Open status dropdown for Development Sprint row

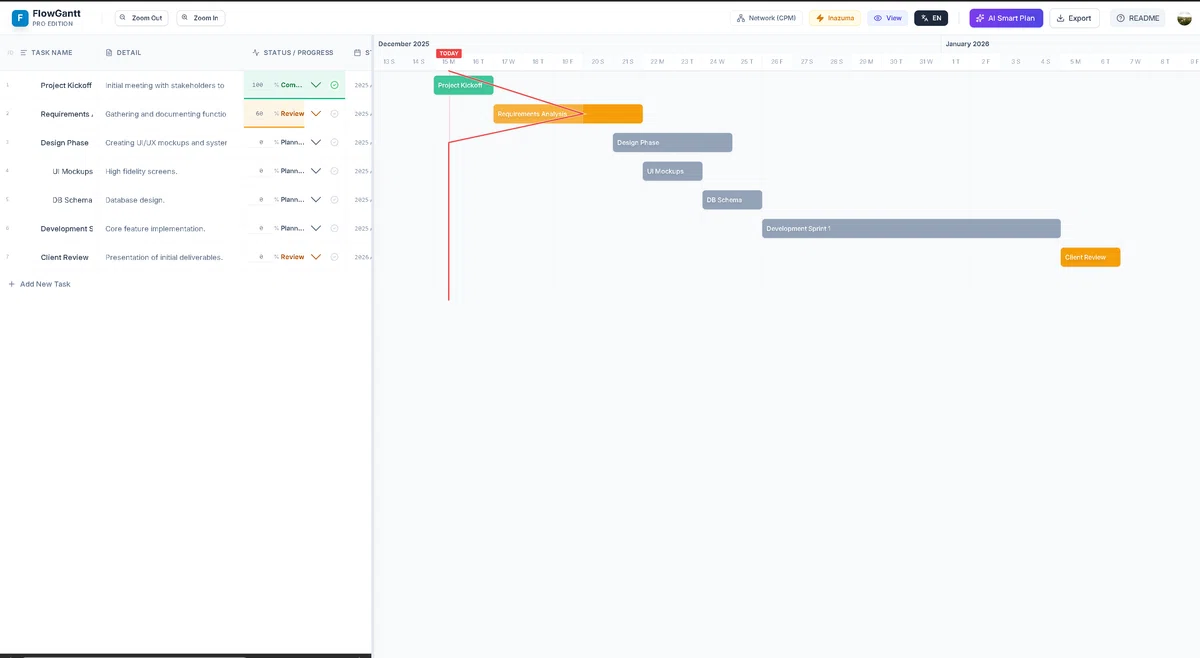click(316, 228)
